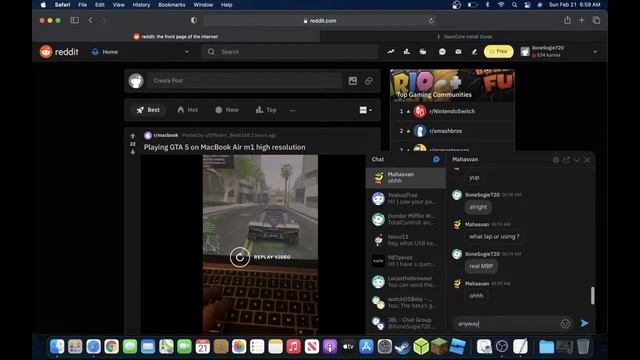Screen dimensions: 640x360
Task: Open Minecraft from the Dock
Action: (439, 347)
